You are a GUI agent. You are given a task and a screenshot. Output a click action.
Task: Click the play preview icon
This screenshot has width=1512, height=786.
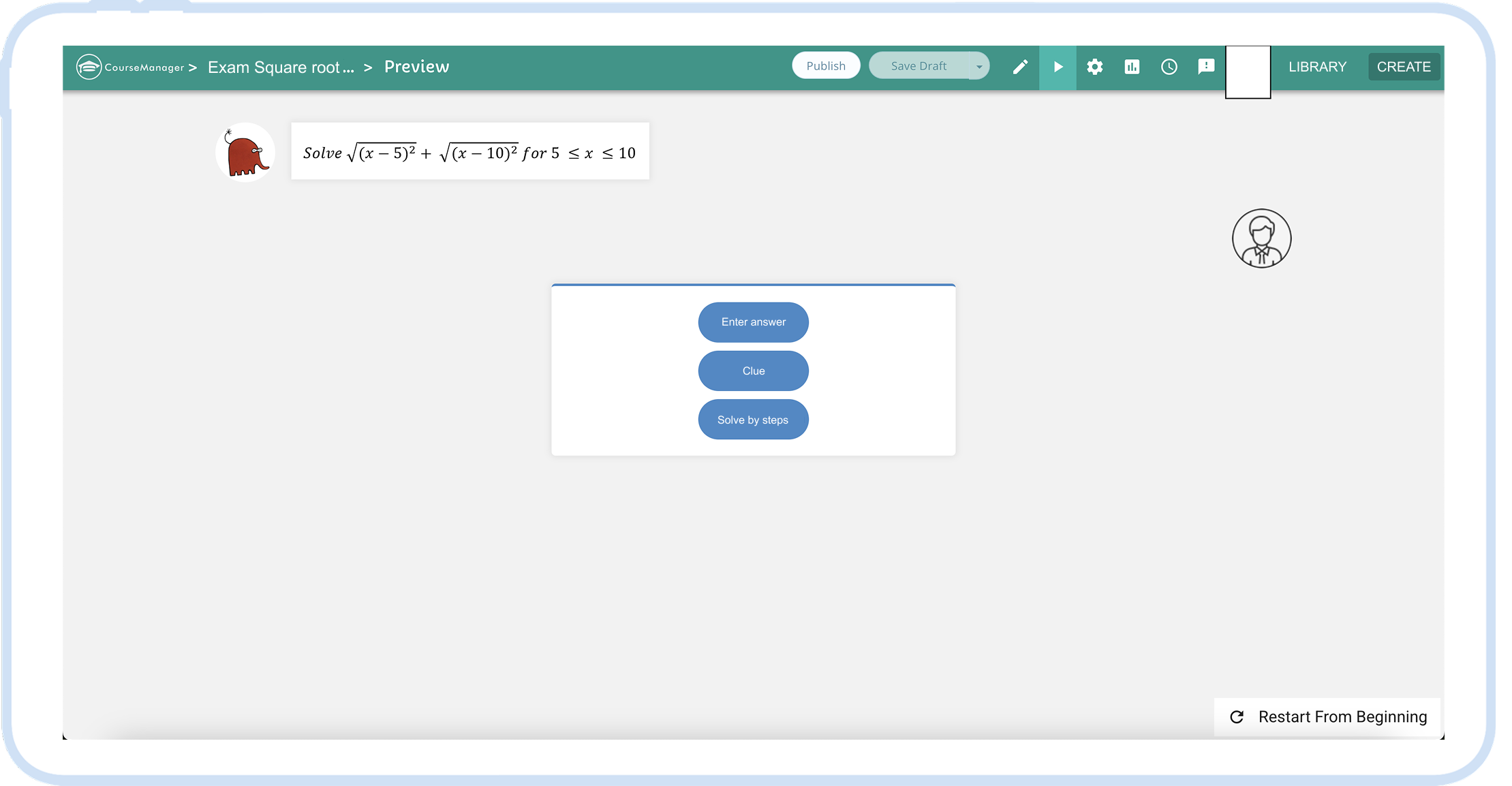(1058, 67)
